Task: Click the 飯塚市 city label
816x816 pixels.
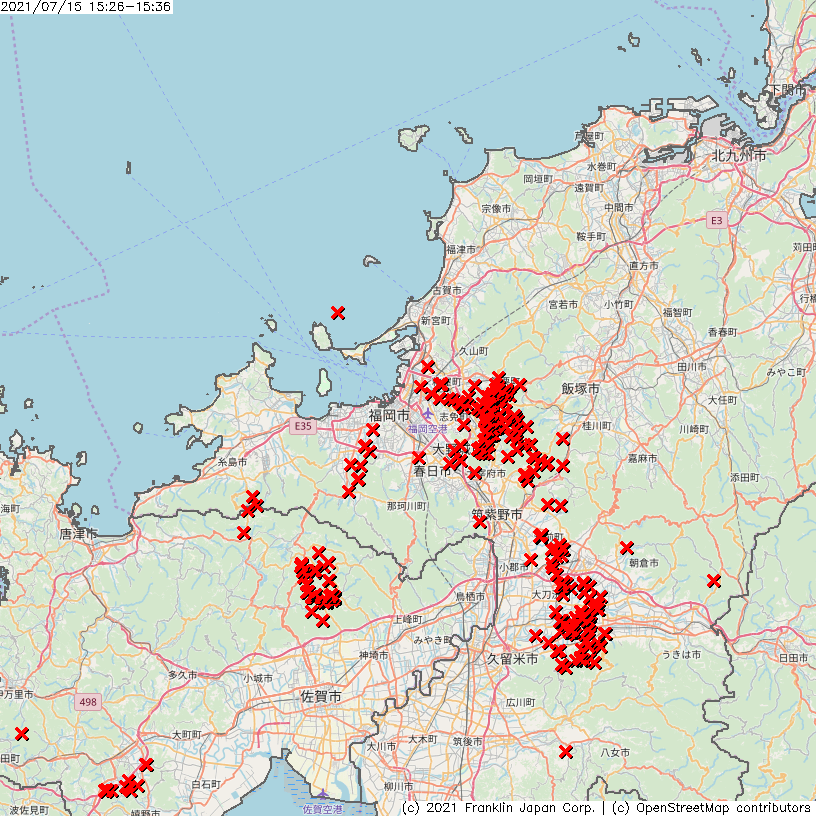Action: [x=580, y=388]
